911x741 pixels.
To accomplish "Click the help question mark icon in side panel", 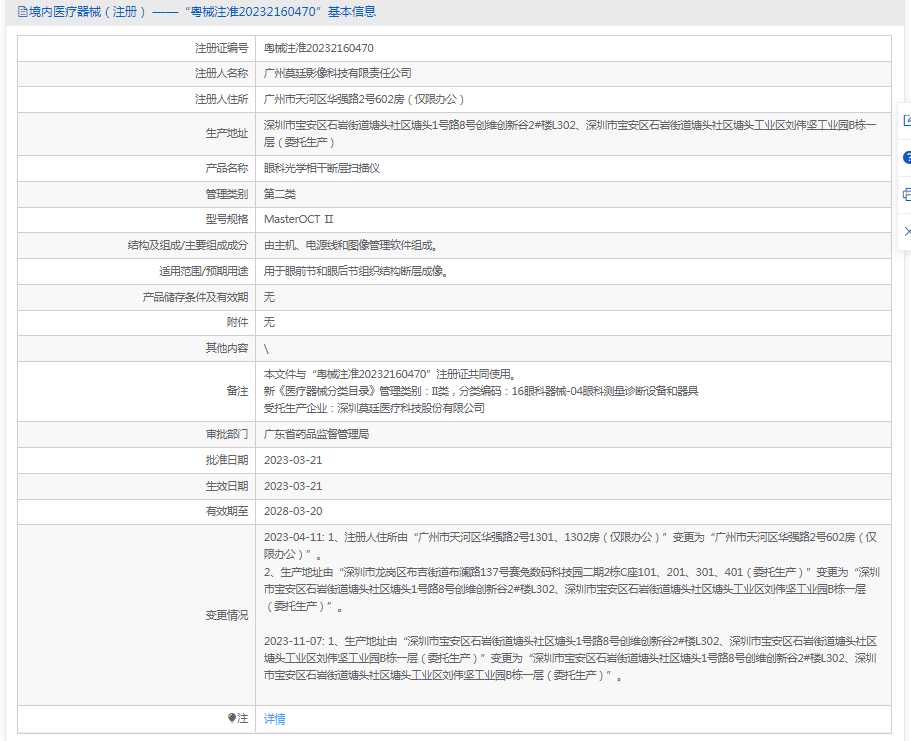I will click(906, 157).
